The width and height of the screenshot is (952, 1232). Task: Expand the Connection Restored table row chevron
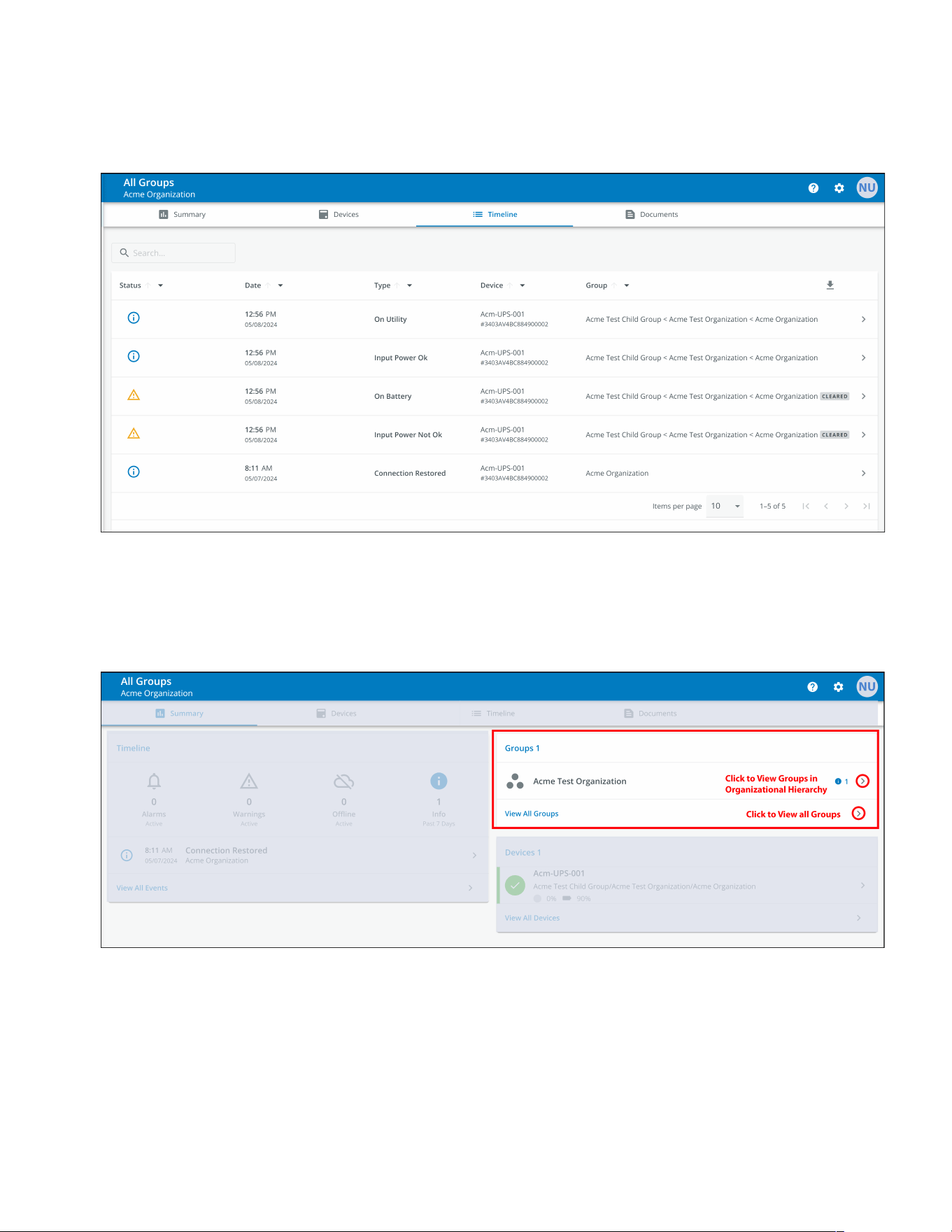864,473
